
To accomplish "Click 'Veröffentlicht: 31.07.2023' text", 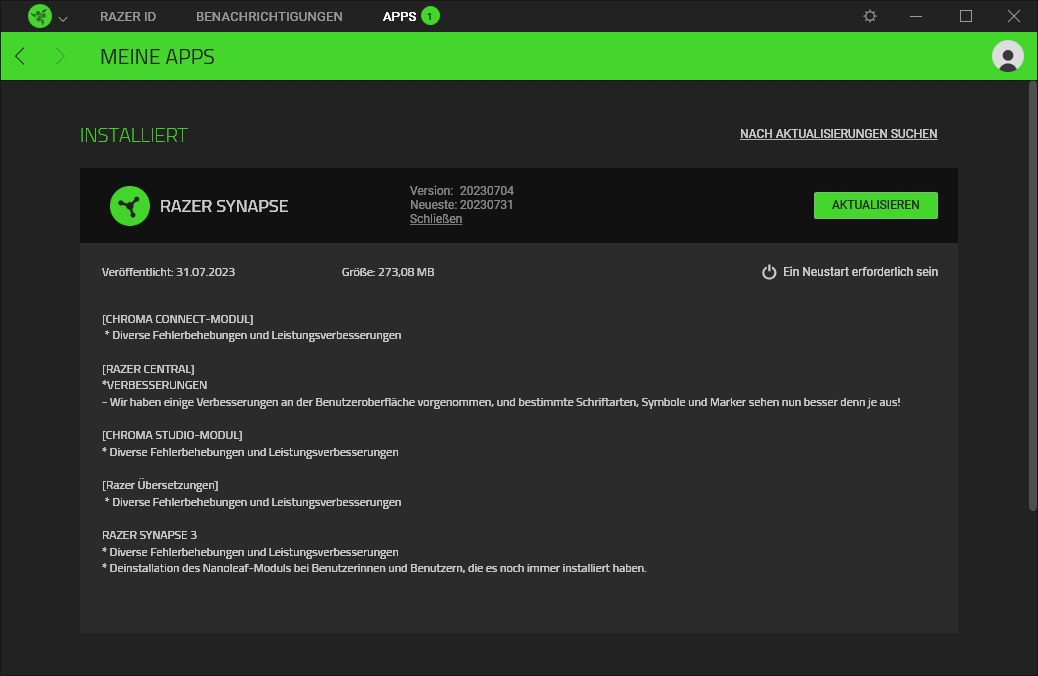I will pyautogui.click(x=168, y=272).
